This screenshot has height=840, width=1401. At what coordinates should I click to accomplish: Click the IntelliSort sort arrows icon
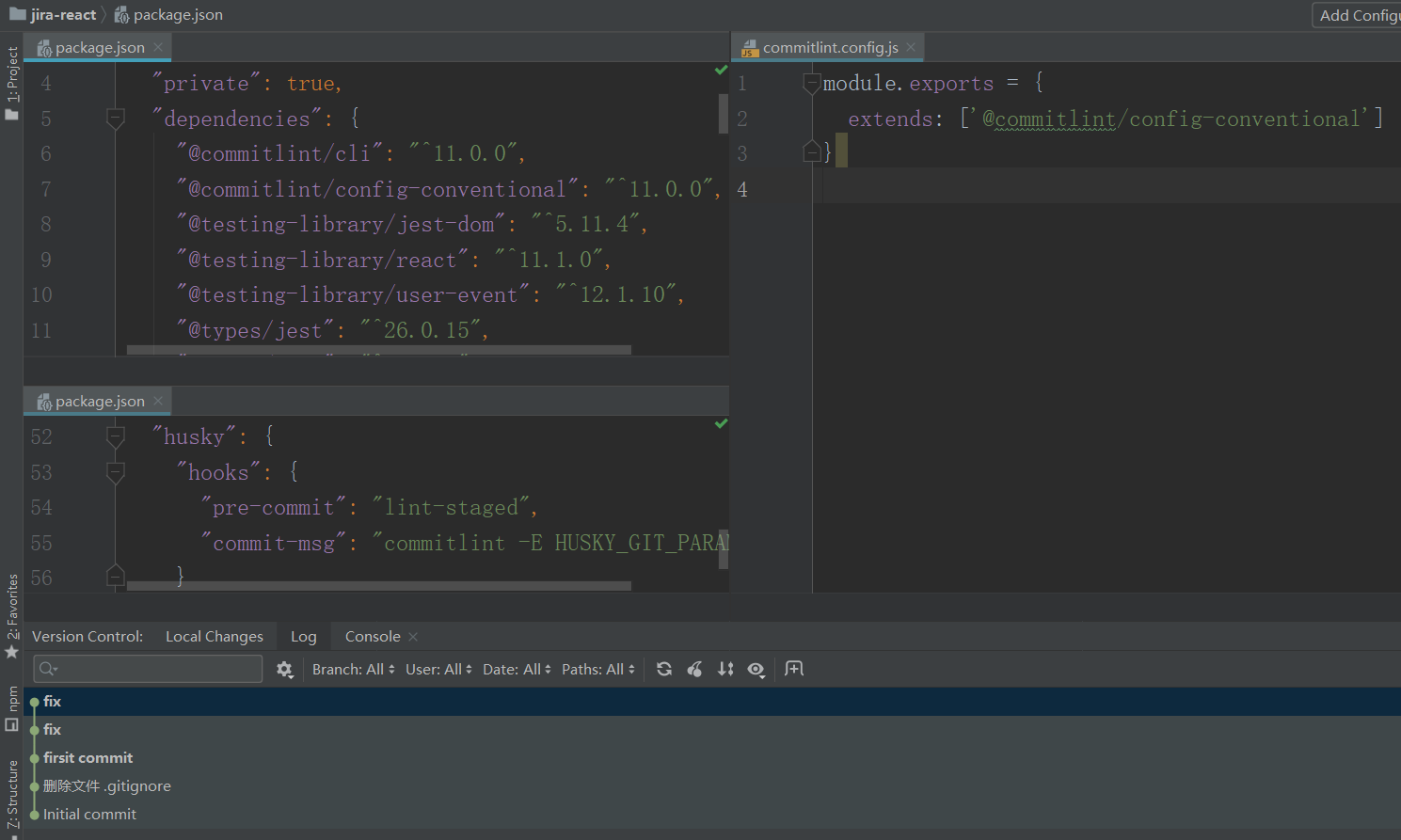coord(725,669)
